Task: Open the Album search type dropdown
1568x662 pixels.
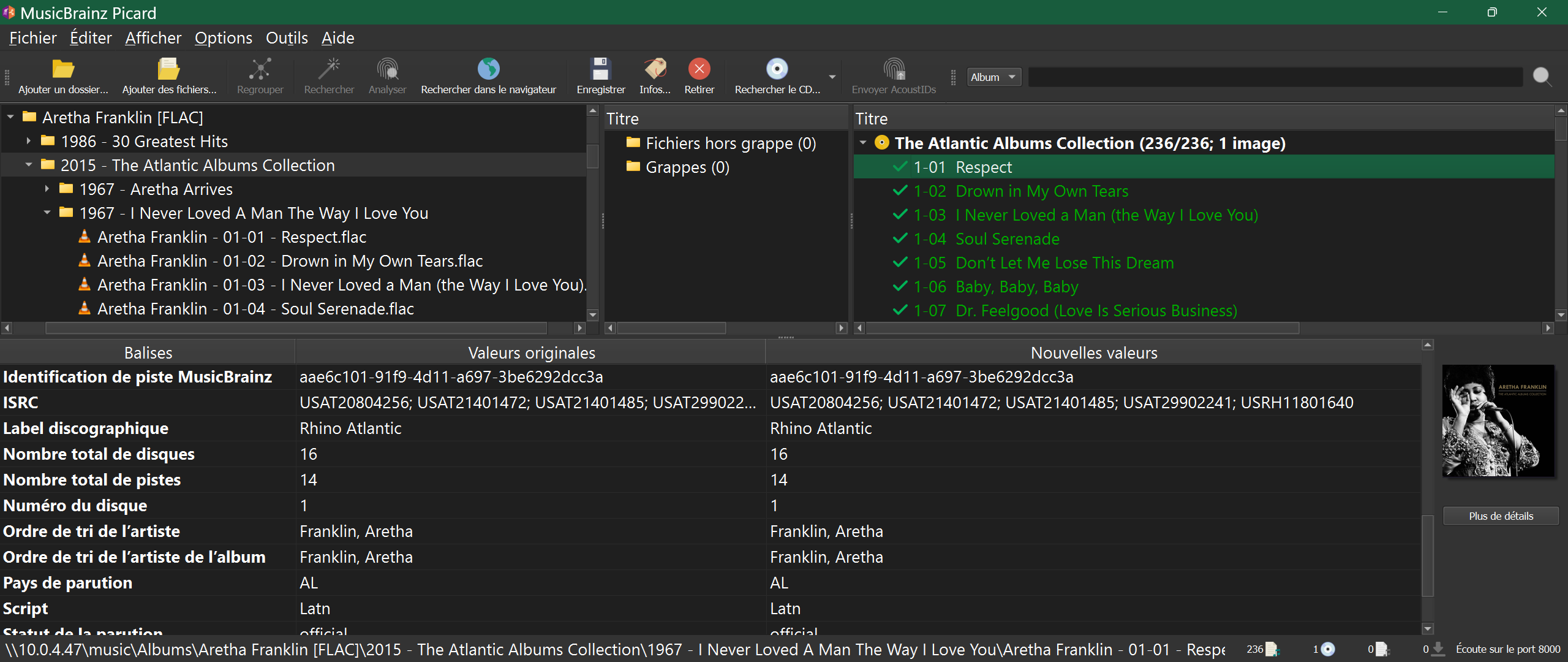Action: click(x=993, y=77)
